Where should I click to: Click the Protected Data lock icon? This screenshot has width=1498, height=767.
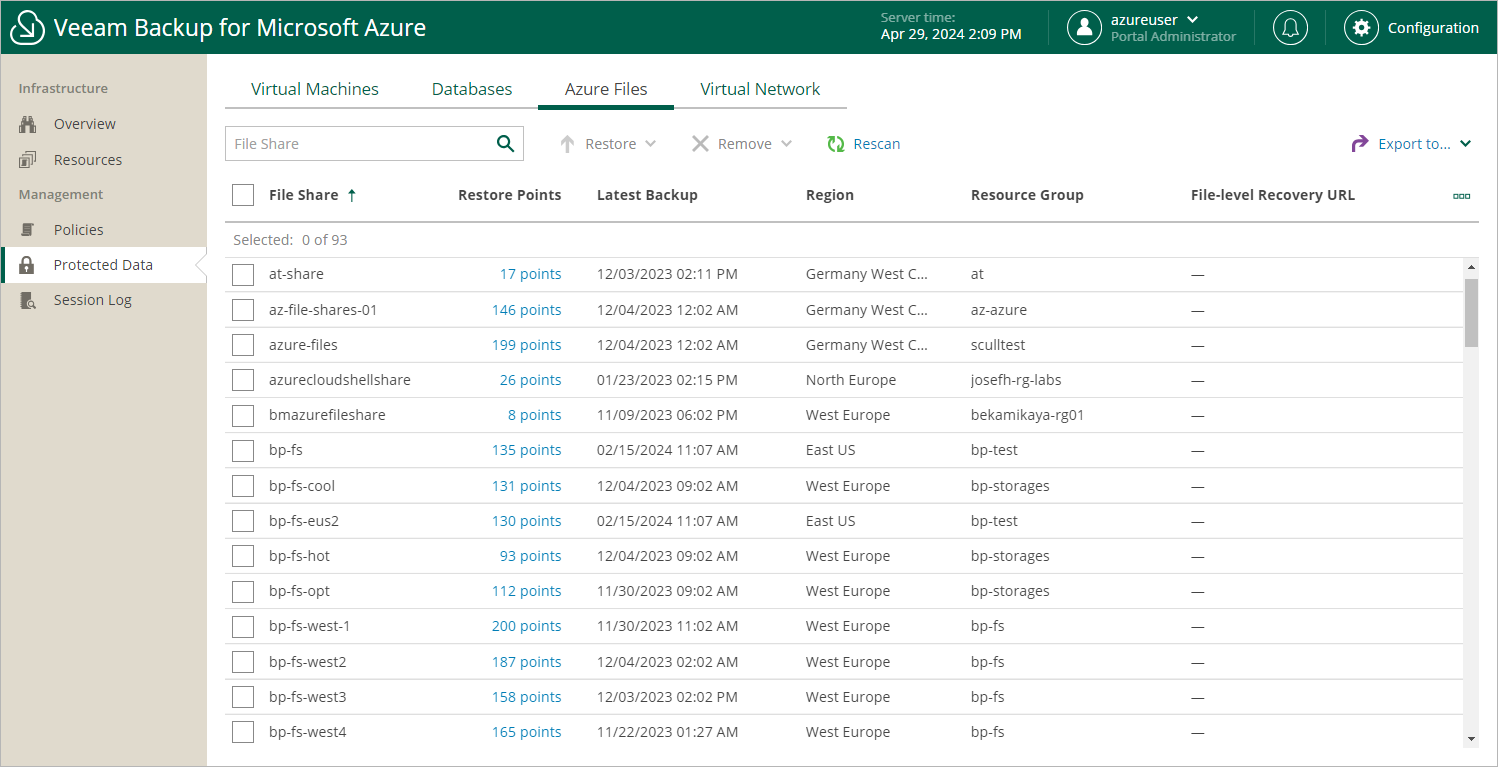[x=28, y=265]
